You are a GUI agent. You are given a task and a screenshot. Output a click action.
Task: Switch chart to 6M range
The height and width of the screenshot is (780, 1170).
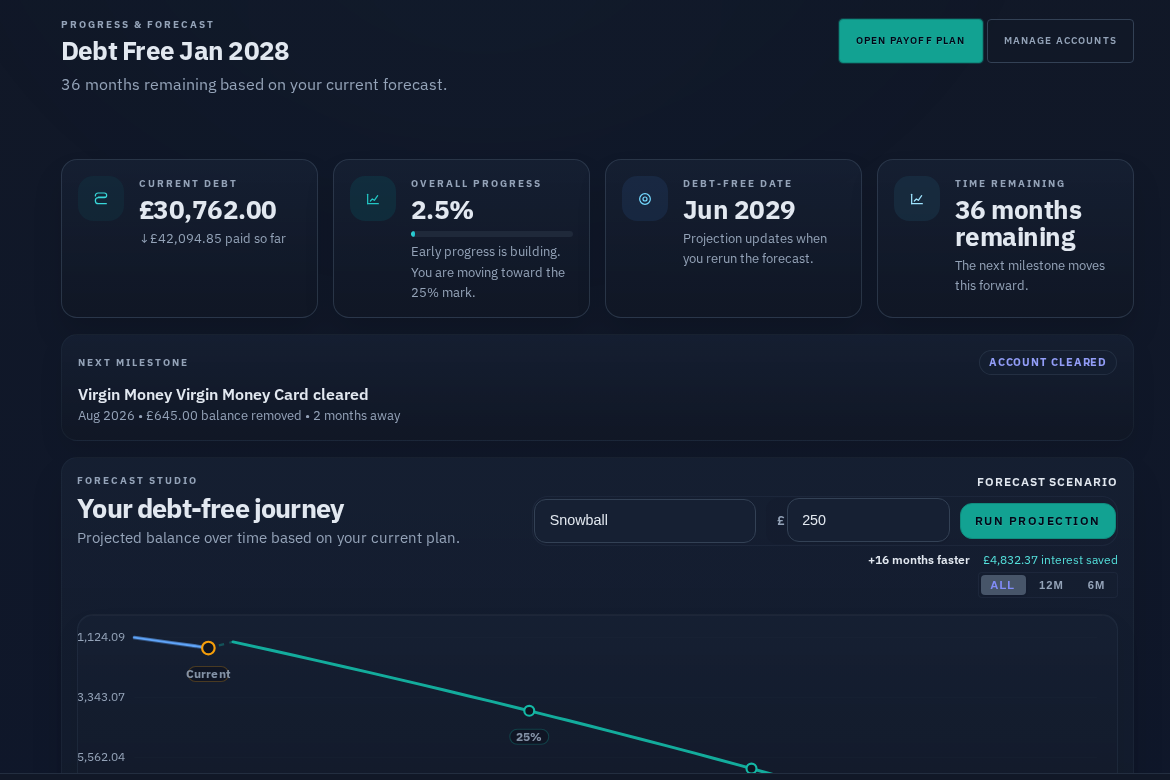(1095, 585)
